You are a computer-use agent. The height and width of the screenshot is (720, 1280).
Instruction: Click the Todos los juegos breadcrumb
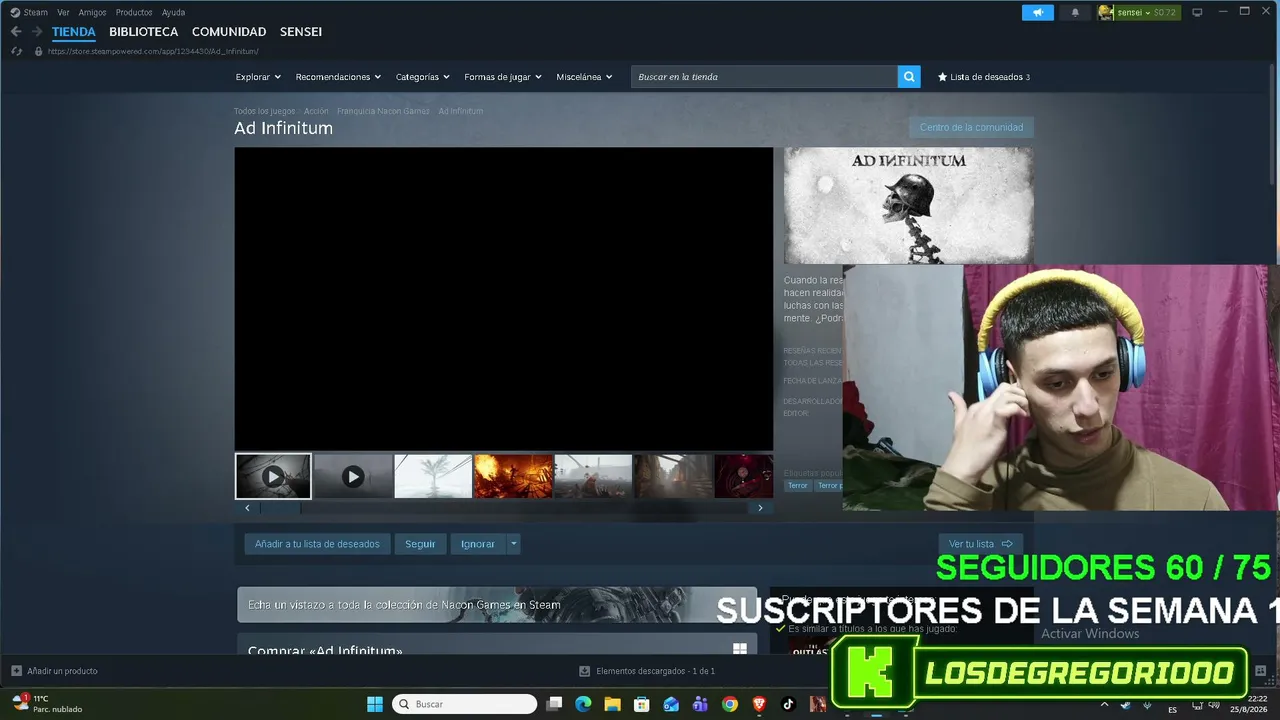264,111
